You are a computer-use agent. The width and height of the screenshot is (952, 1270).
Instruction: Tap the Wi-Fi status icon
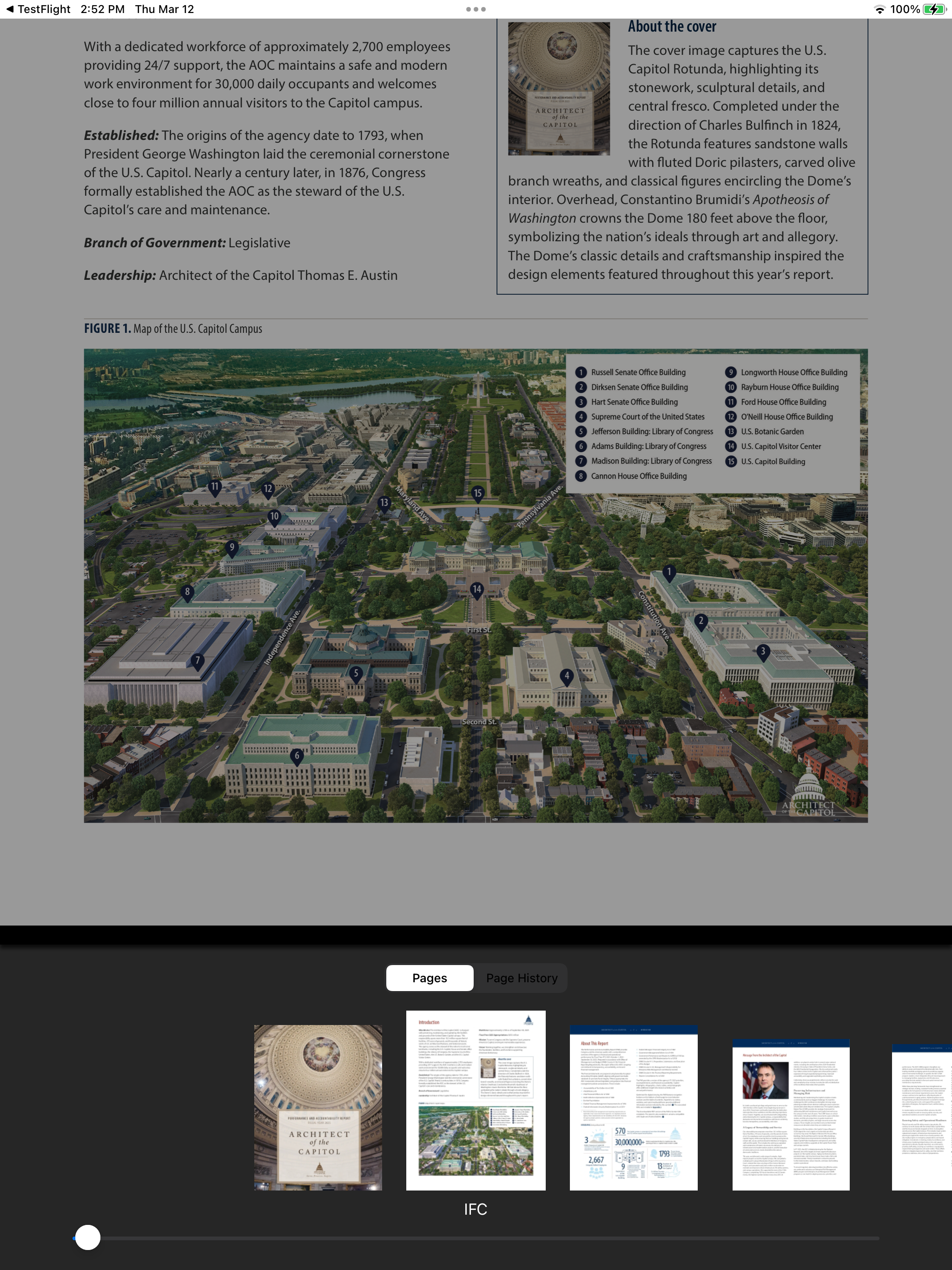coord(879,9)
